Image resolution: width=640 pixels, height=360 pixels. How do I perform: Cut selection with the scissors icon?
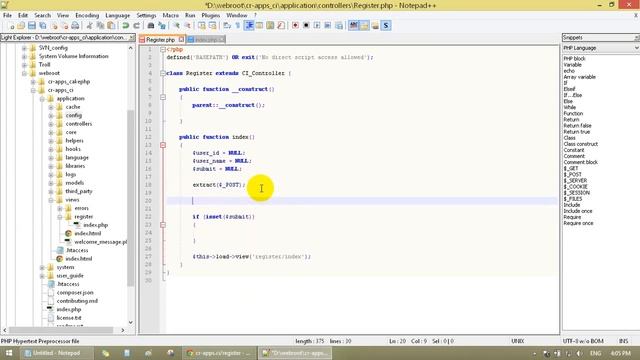(x=89, y=26)
